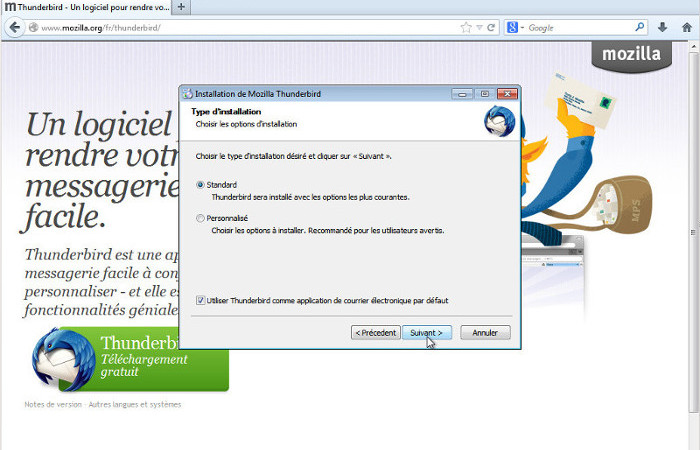This screenshot has width=700, height=450.
Task: Minimize the Thunderbird installer window
Action: [462, 94]
